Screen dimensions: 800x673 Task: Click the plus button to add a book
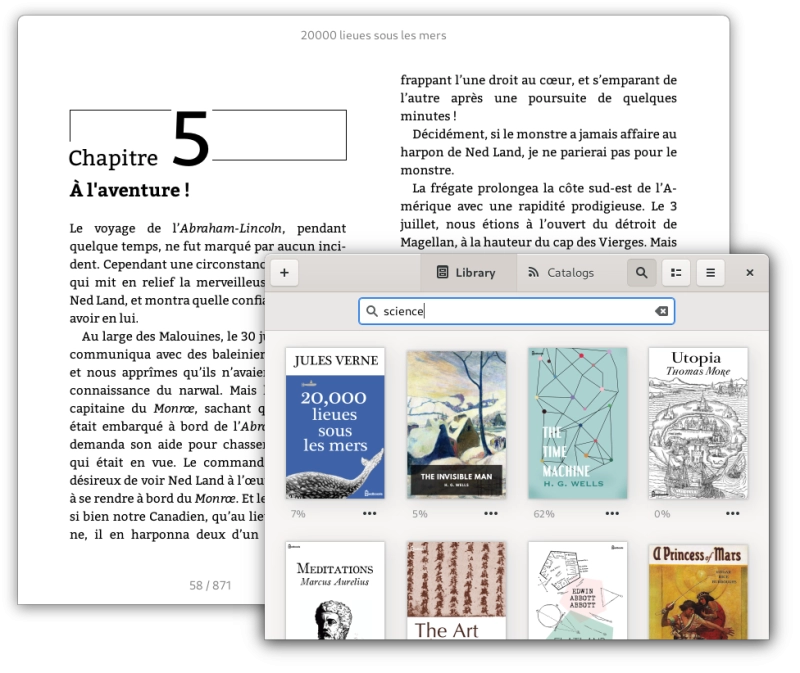click(284, 272)
